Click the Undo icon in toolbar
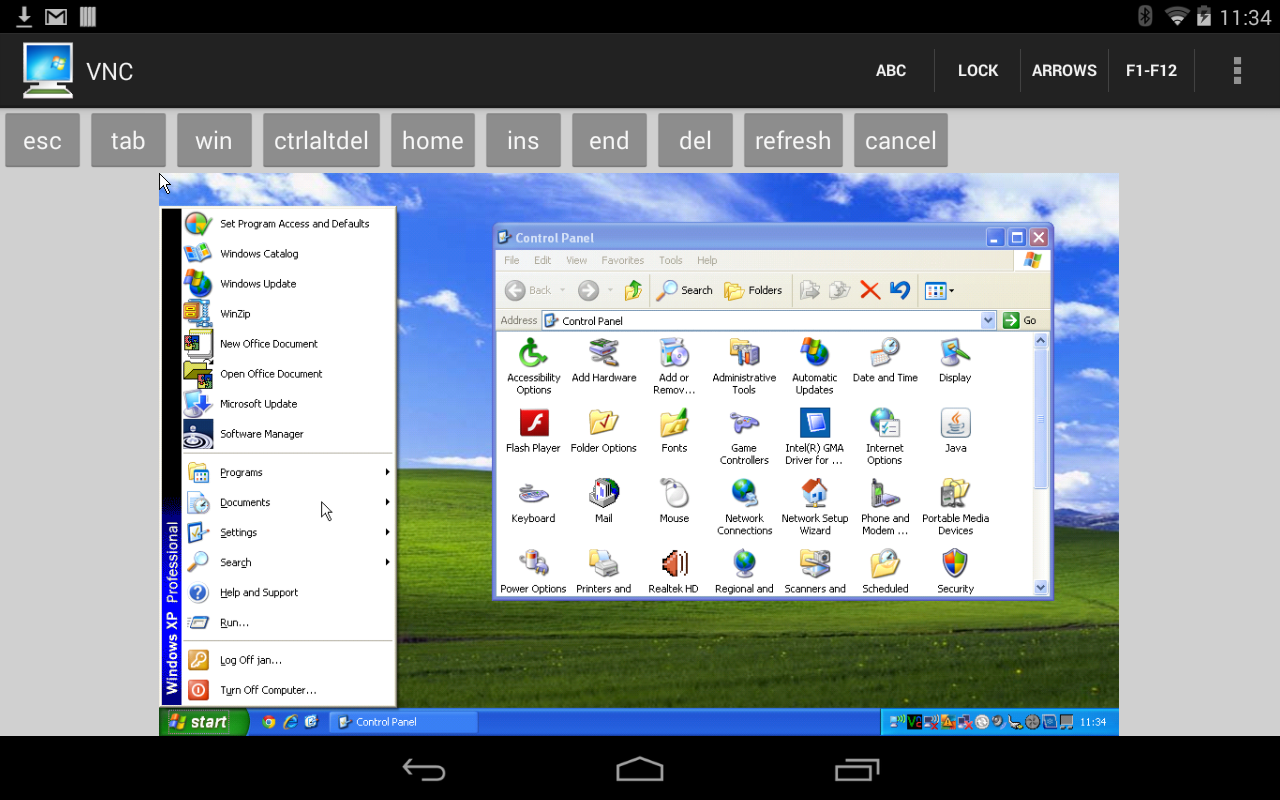 [x=900, y=291]
